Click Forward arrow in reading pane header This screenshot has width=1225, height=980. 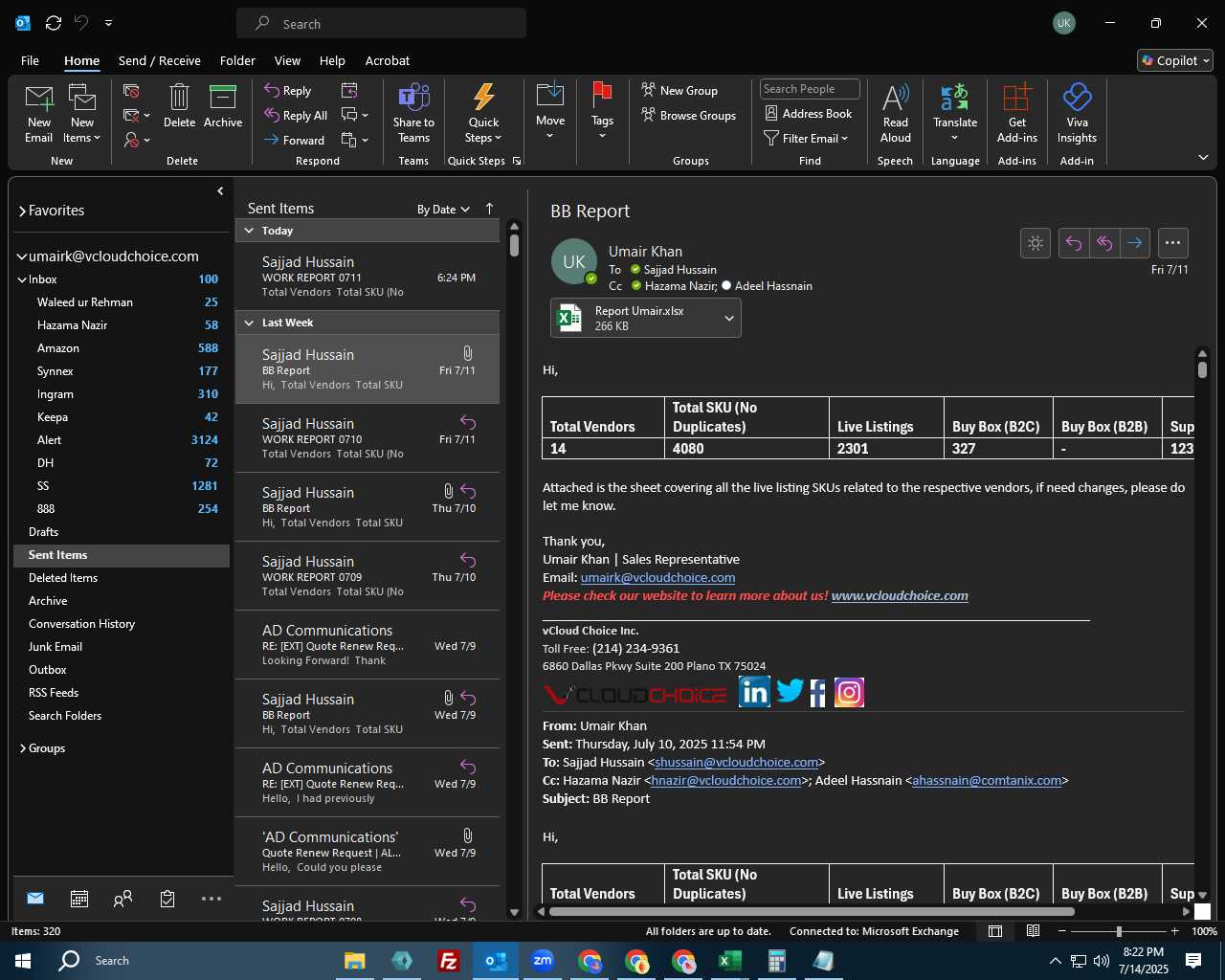pyautogui.click(x=1135, y=243)
